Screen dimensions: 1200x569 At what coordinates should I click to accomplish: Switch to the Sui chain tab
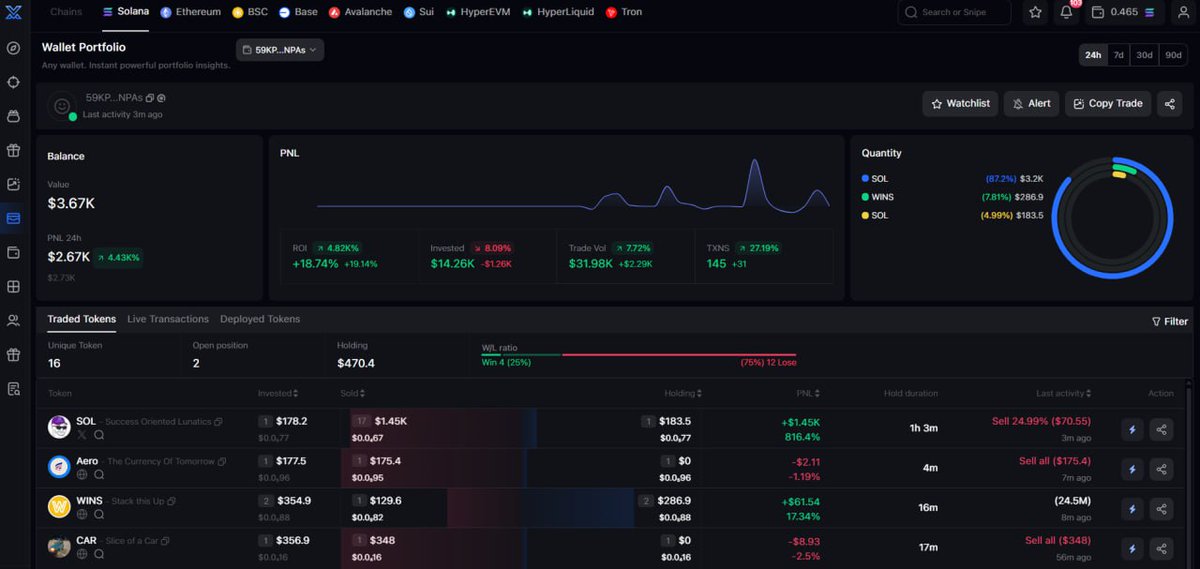(x=420, y=12)
